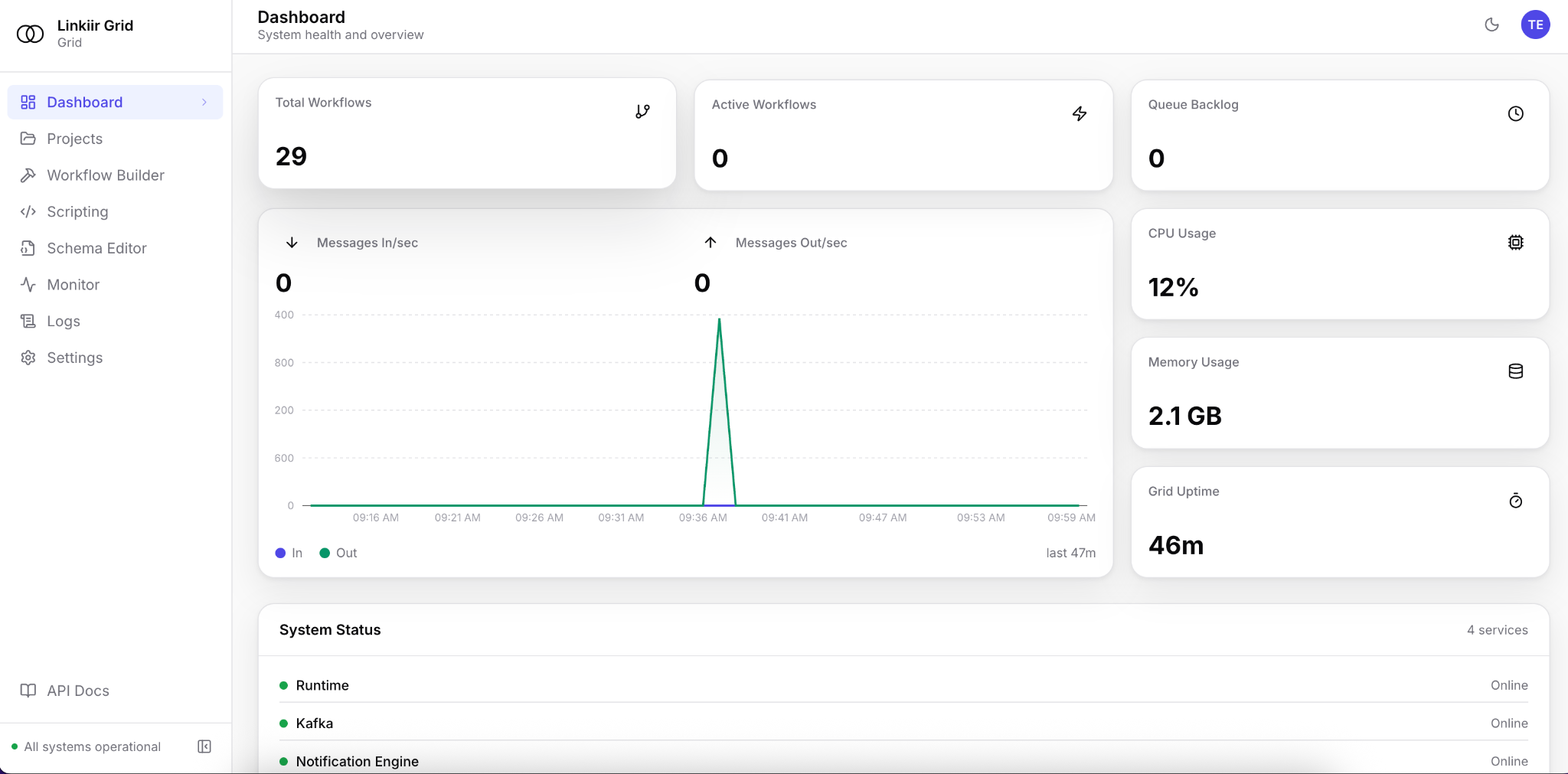The width and height of the screenshot is (1568, 774).
Task: Click the Monitor activity pulse icon
Action: click(x=28, y=285)
